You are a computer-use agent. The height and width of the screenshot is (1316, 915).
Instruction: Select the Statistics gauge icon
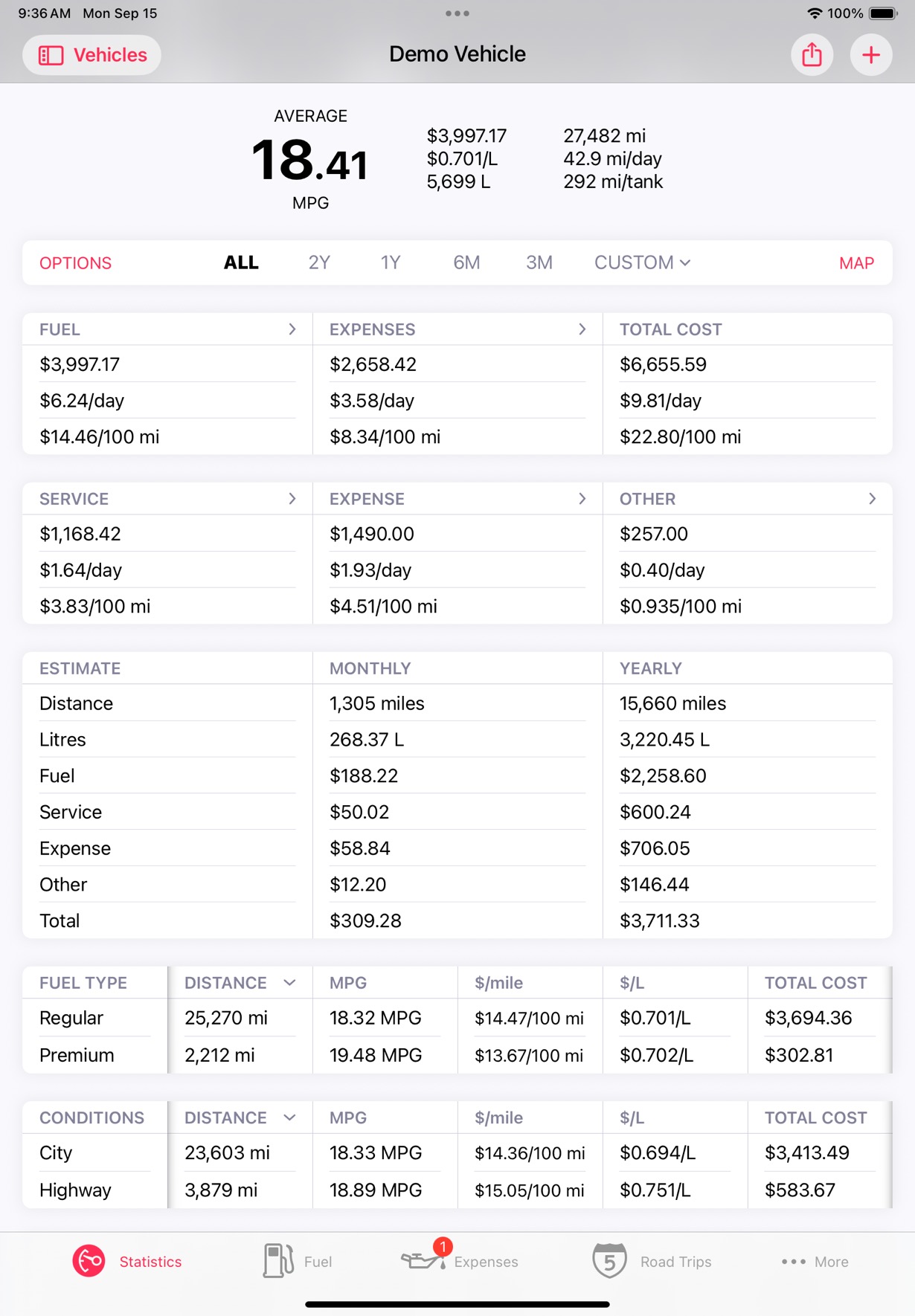(89, 1261)
